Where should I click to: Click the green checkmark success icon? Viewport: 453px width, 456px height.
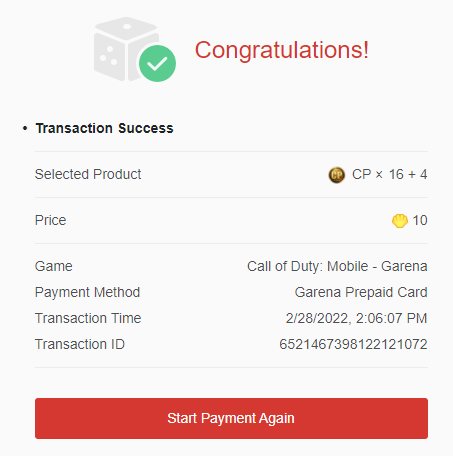157,63
